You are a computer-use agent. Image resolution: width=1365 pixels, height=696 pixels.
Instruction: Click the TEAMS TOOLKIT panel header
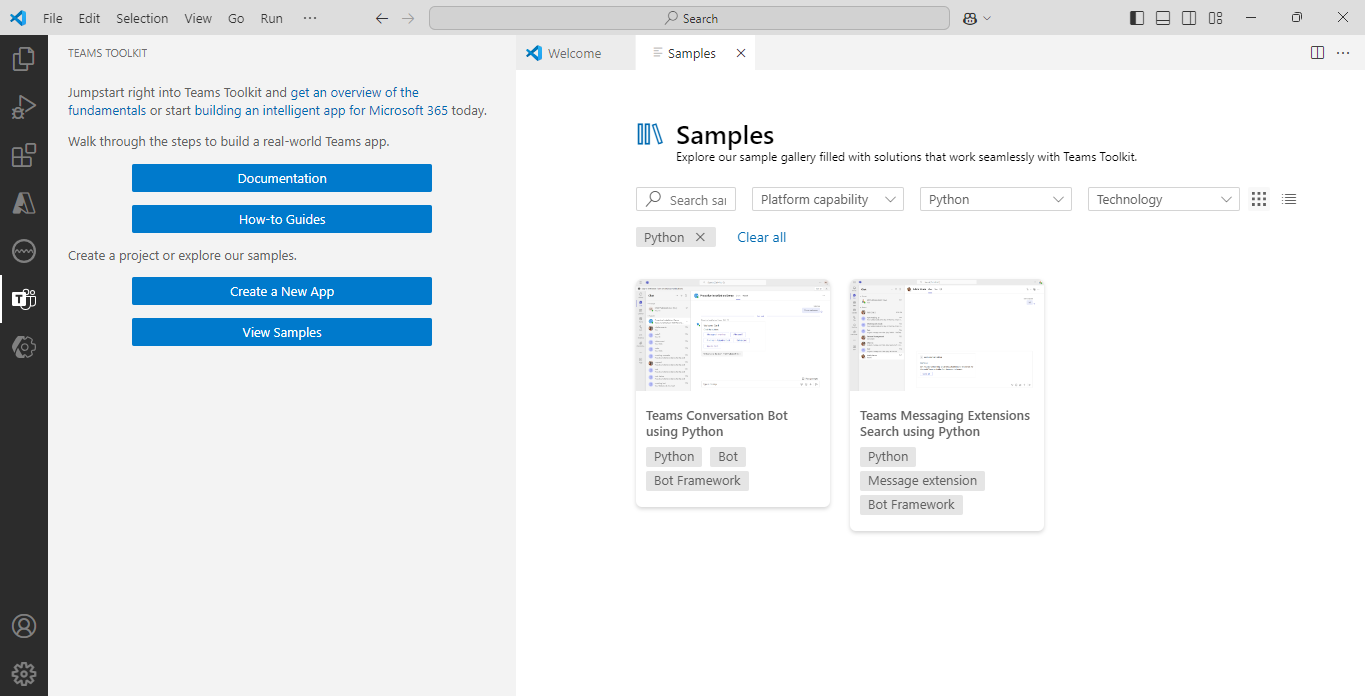tap(108, 53)
